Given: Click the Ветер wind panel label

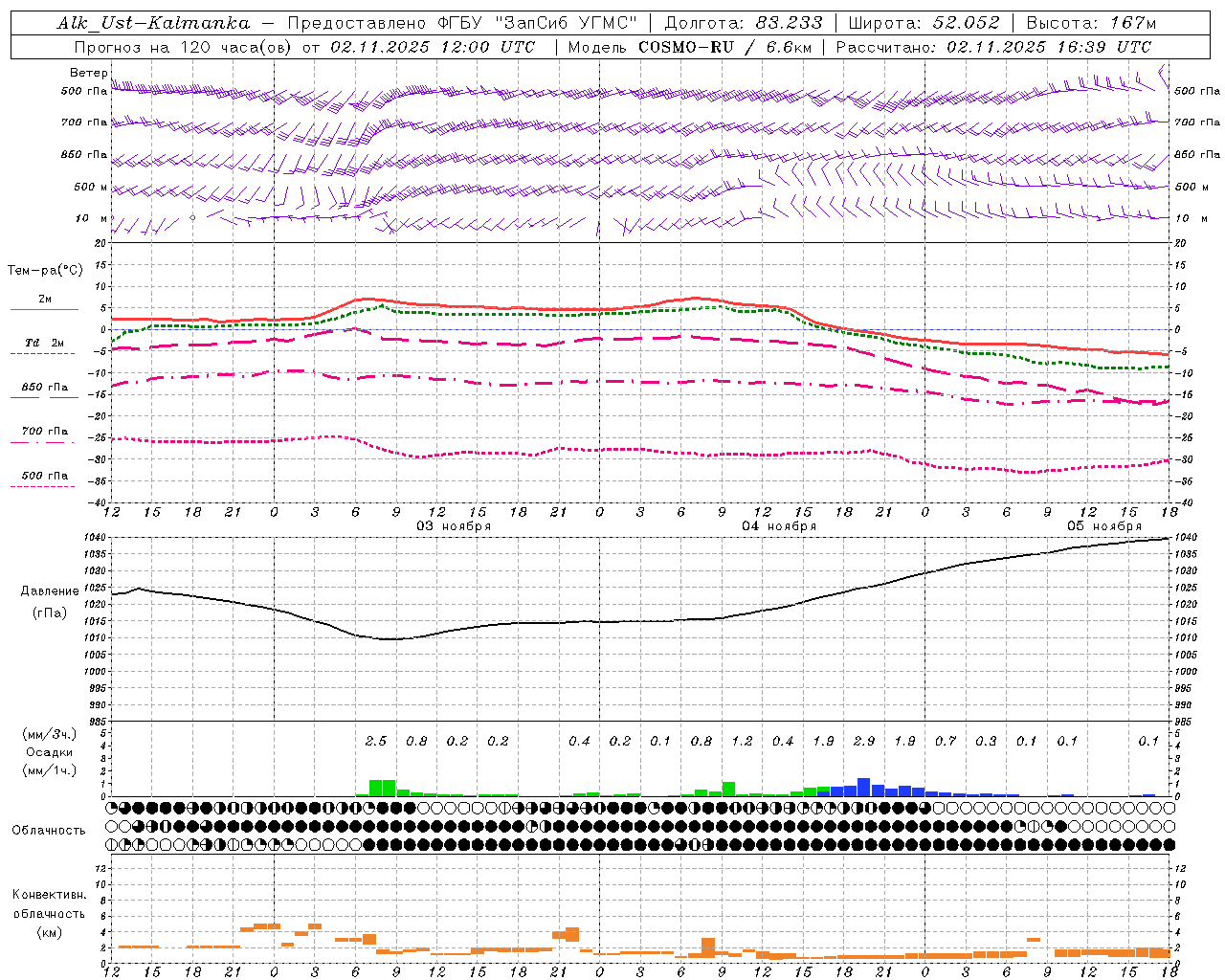Looking at the screenshot, I should click(88, 73).
